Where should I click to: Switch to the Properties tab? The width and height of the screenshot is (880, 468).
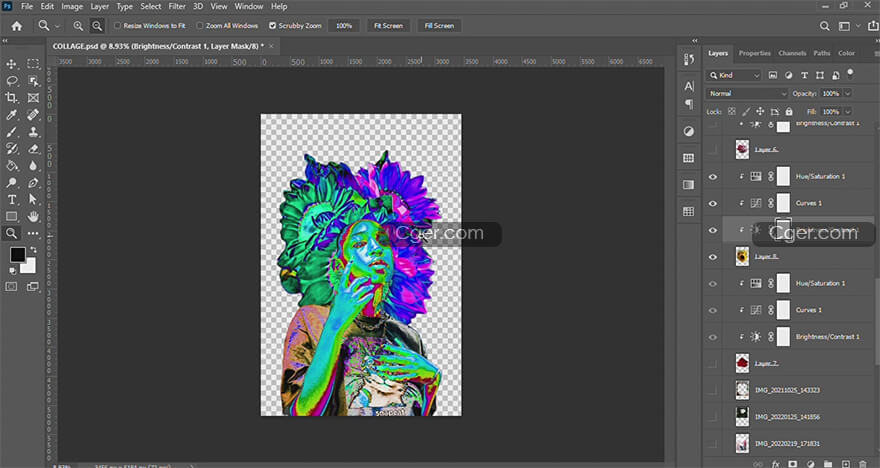[754, 53]
